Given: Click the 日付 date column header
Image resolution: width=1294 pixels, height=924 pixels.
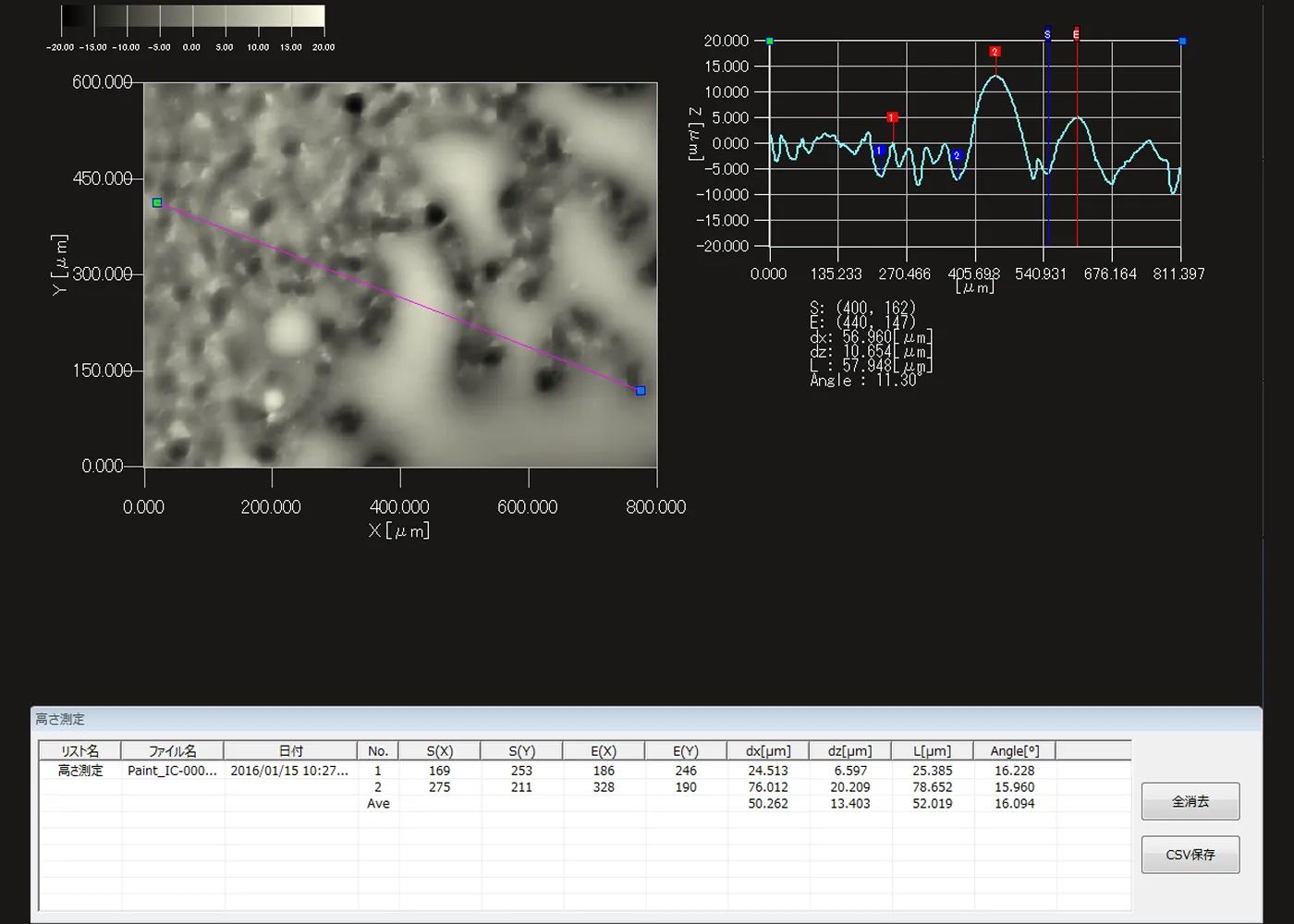Looking at the screenshot, I should pyautogui.click(x=291, y=751).
